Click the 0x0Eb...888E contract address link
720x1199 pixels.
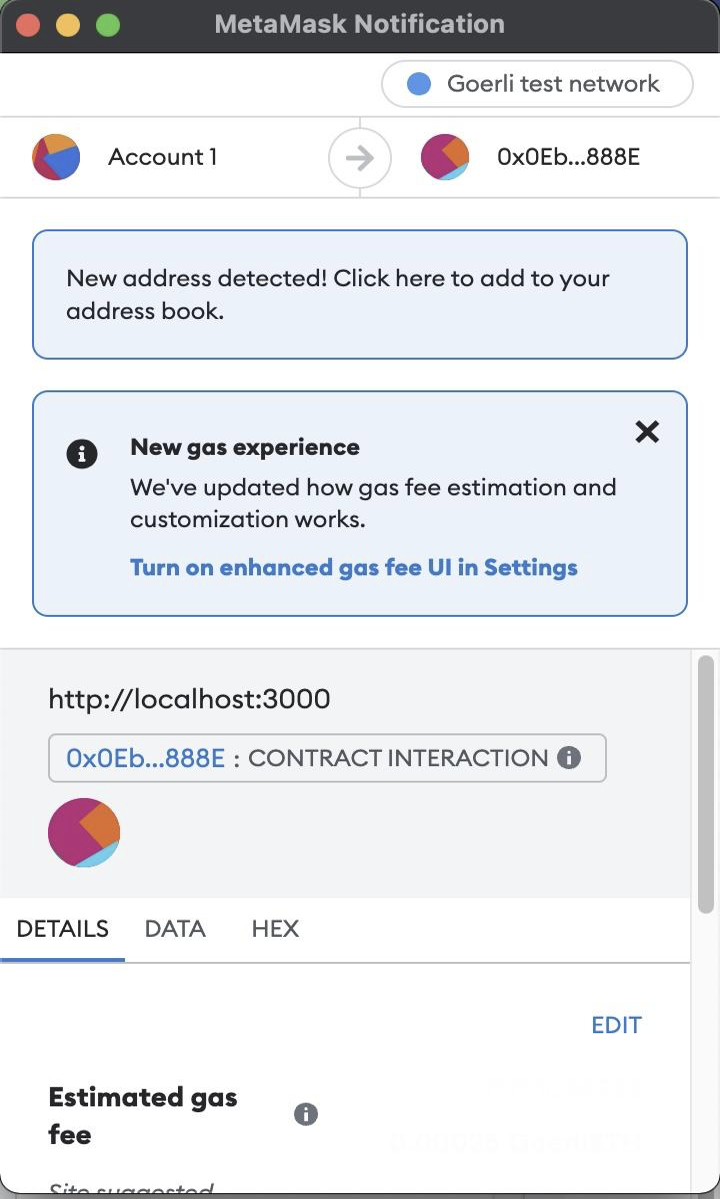[145, 757]
